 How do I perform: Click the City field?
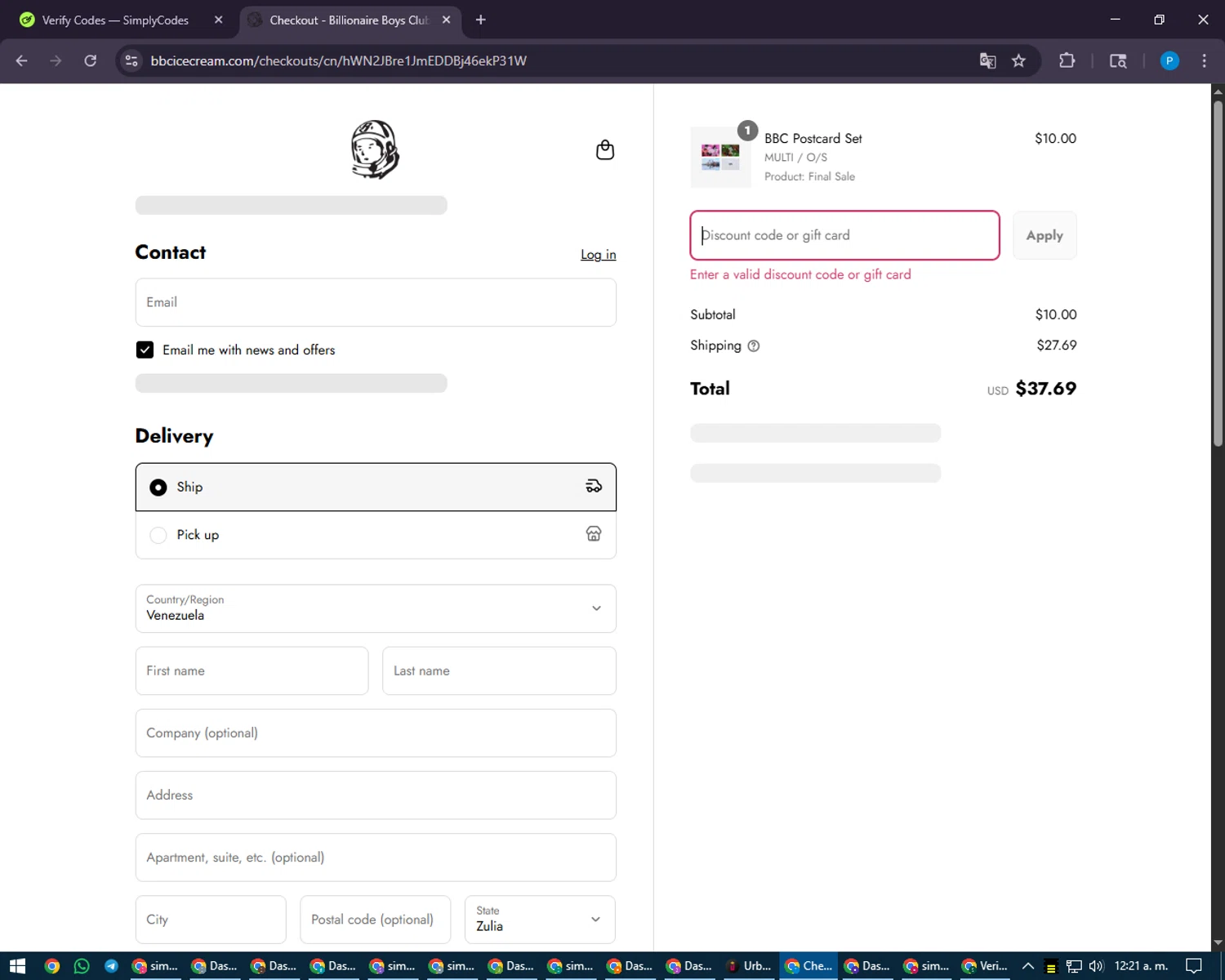(211, 920)
